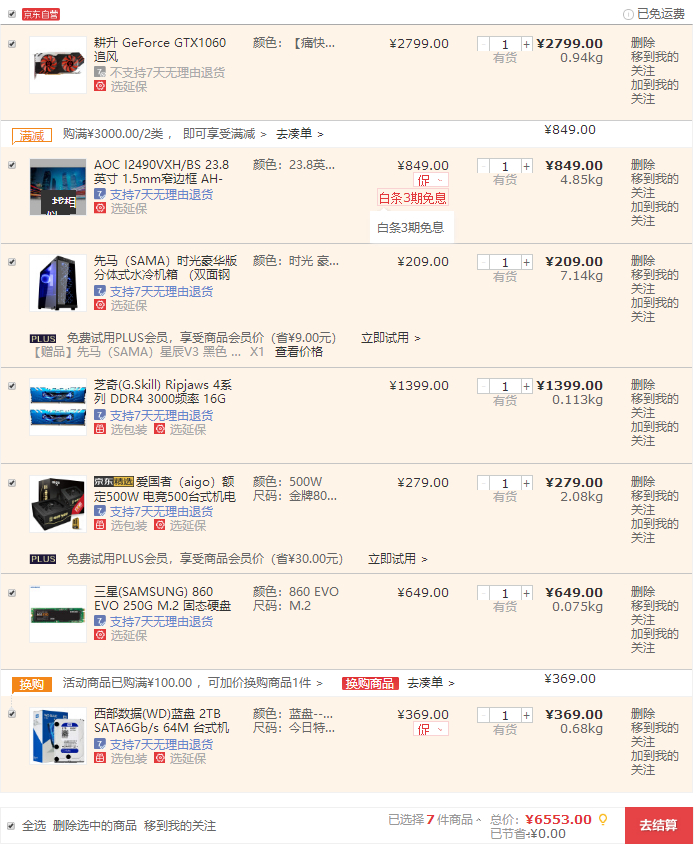Select 选包装 gift wrap icon for WD drive
The height and width of the screenshot is (844, 696).
pyautogui.click(x=100, y=758)
